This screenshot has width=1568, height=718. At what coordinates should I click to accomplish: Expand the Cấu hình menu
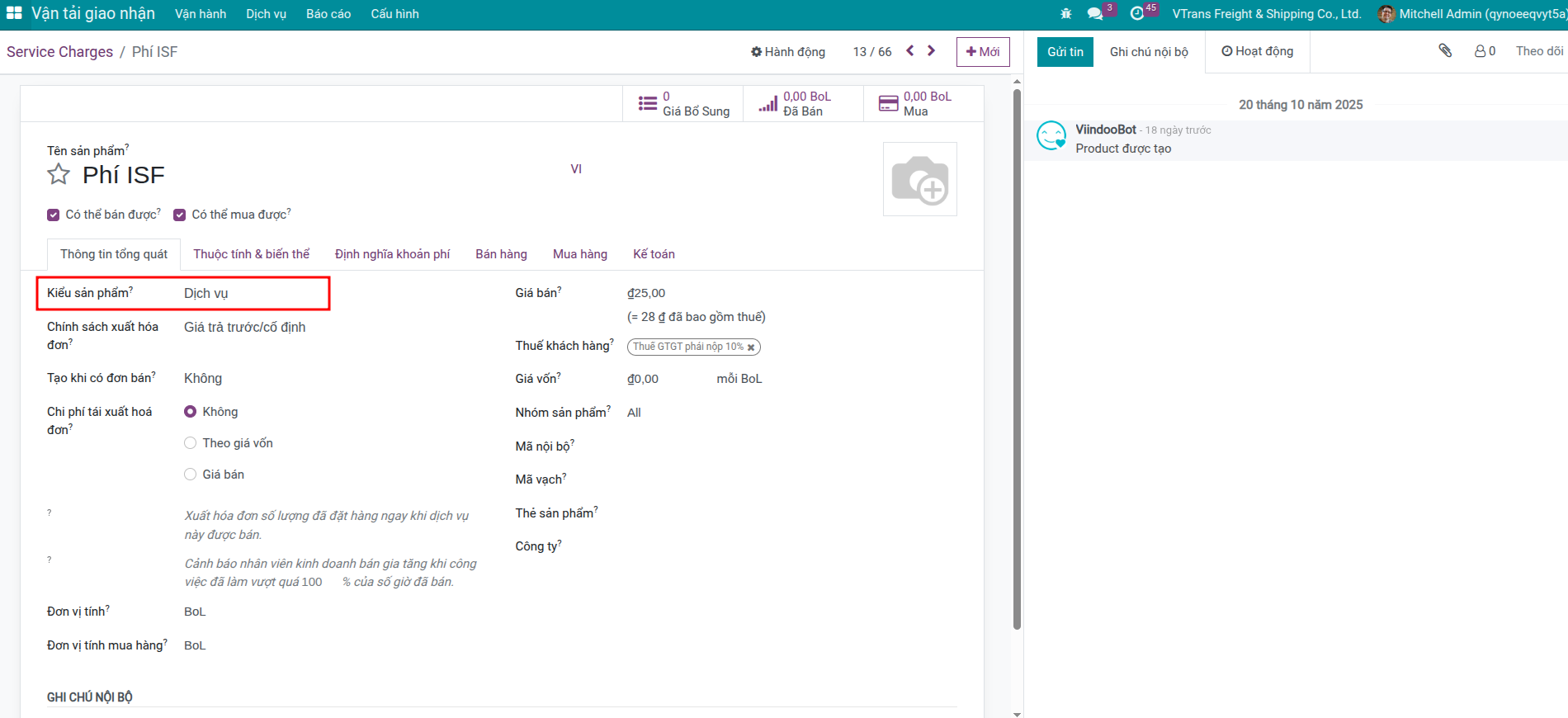[x=394, y=14]
